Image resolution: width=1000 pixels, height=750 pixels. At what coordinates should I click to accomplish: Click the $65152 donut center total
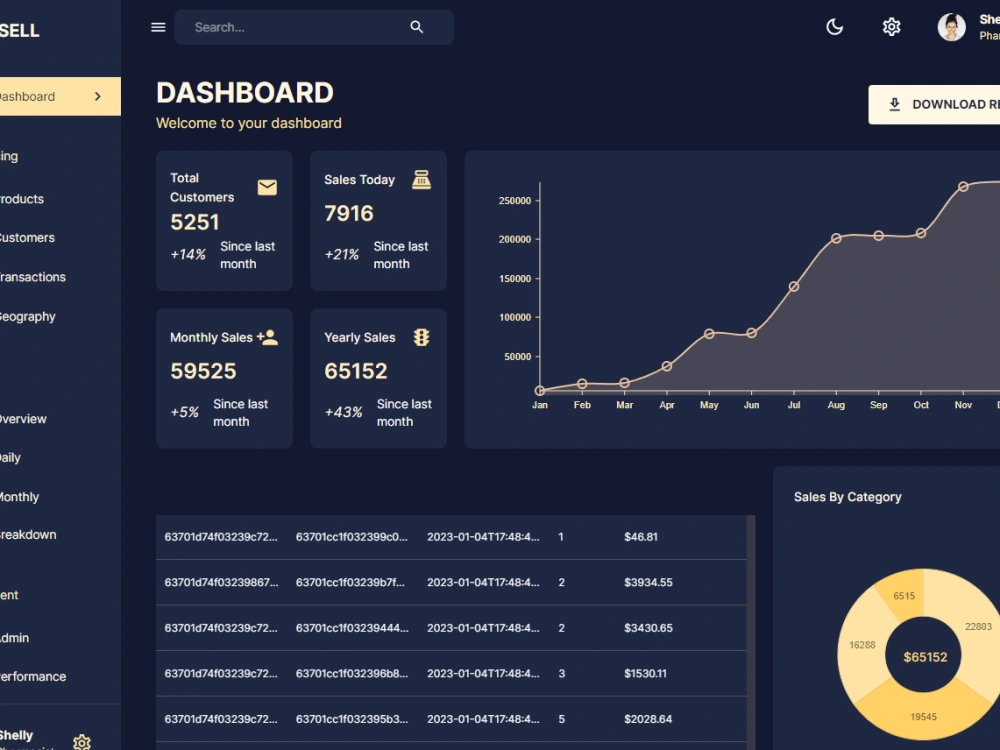(x=925, y=657)
